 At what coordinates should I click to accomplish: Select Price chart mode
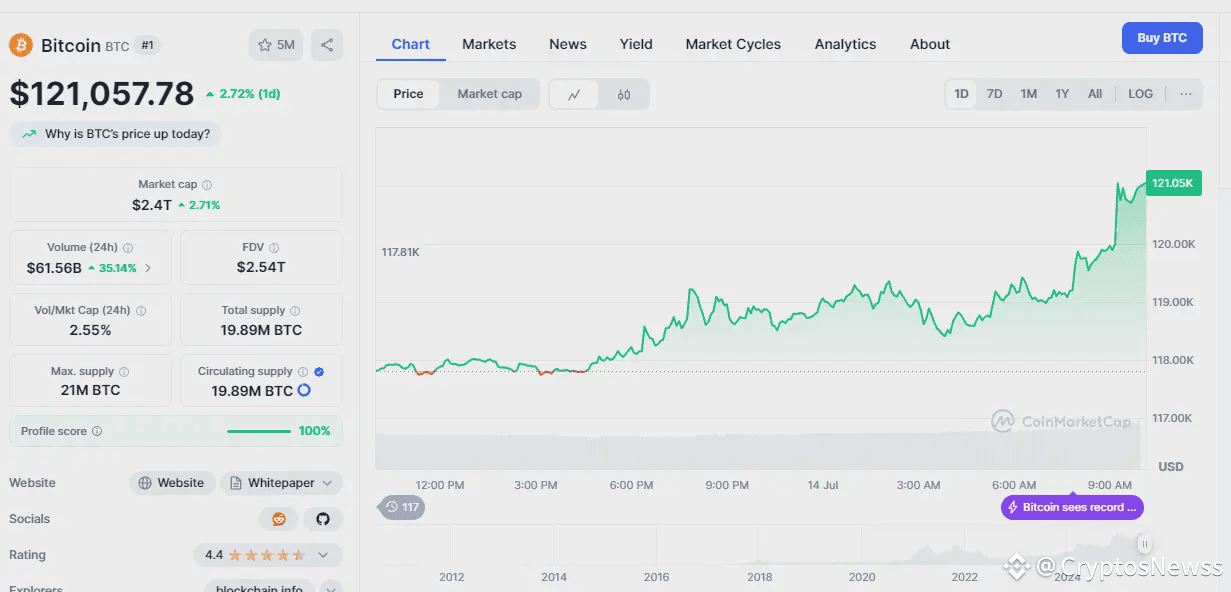408,94
